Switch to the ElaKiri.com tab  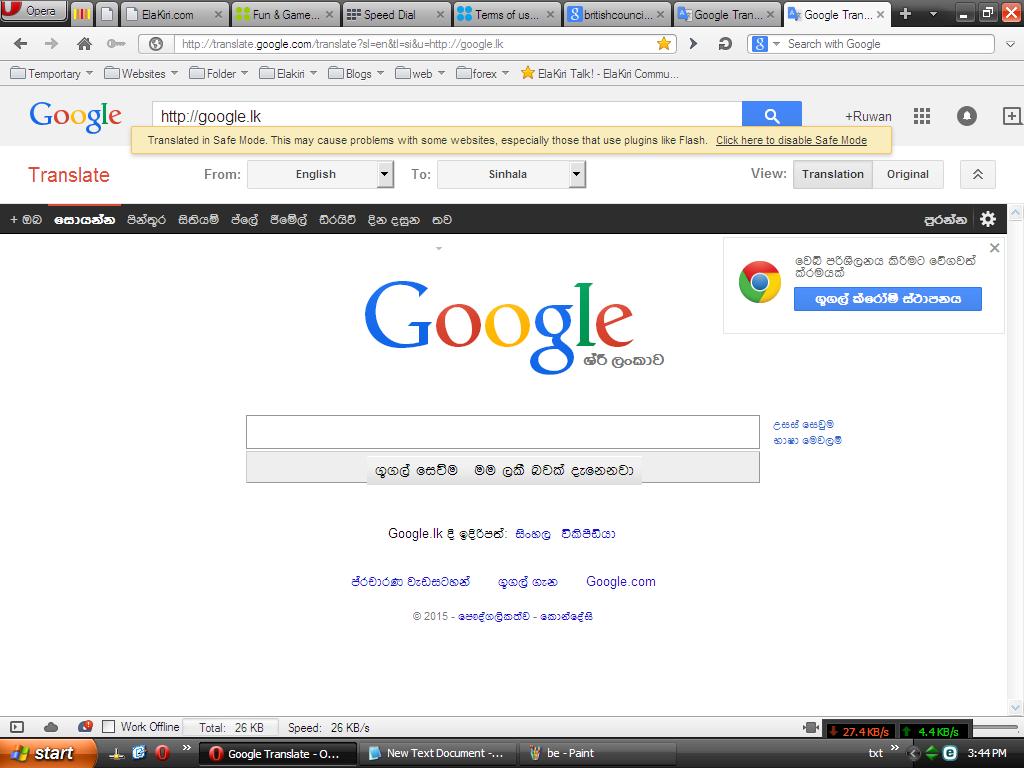pyautogui.click(x=174, y=14)
